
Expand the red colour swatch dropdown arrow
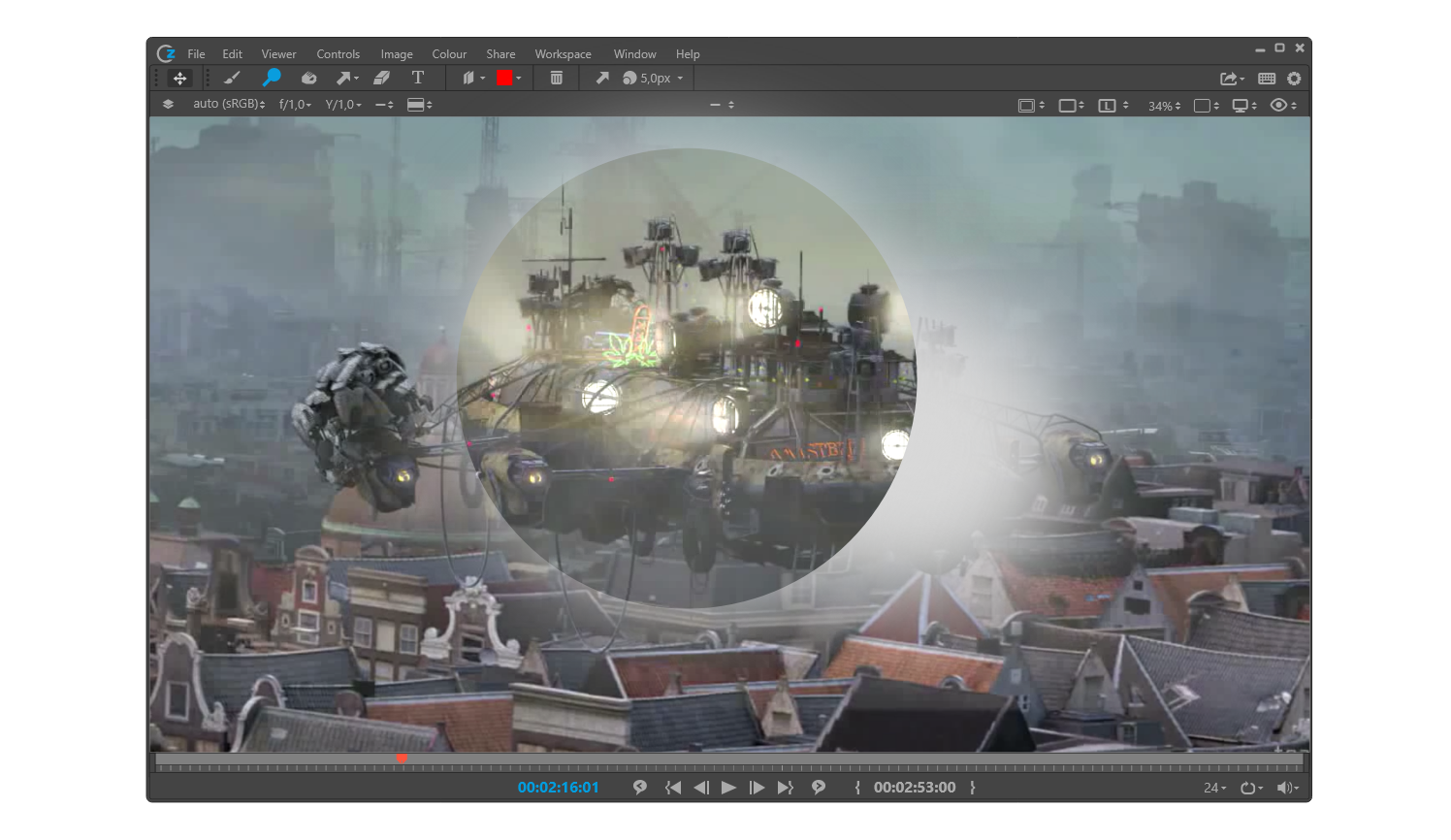pos(519,79)
